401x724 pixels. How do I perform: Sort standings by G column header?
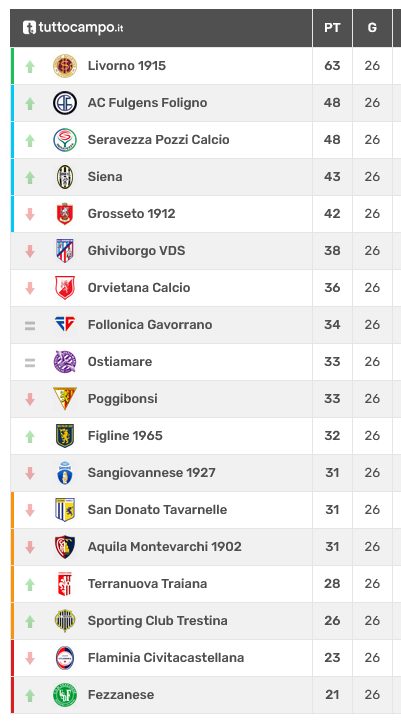(x=372, y=28)
